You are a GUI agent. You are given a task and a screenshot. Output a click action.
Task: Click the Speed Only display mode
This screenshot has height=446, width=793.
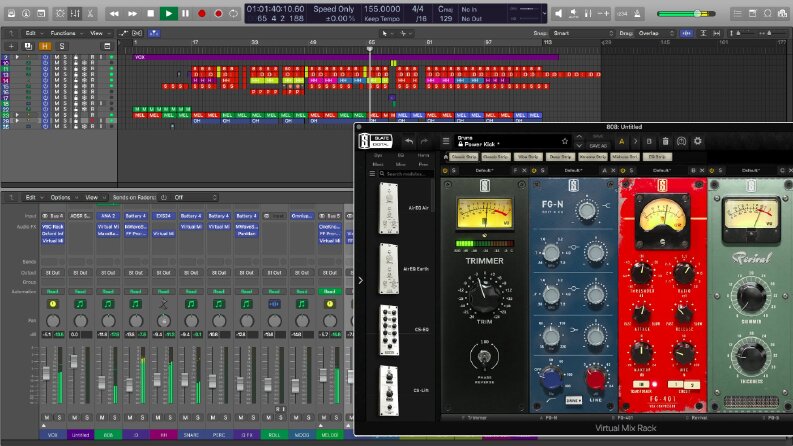coord(333,9)
